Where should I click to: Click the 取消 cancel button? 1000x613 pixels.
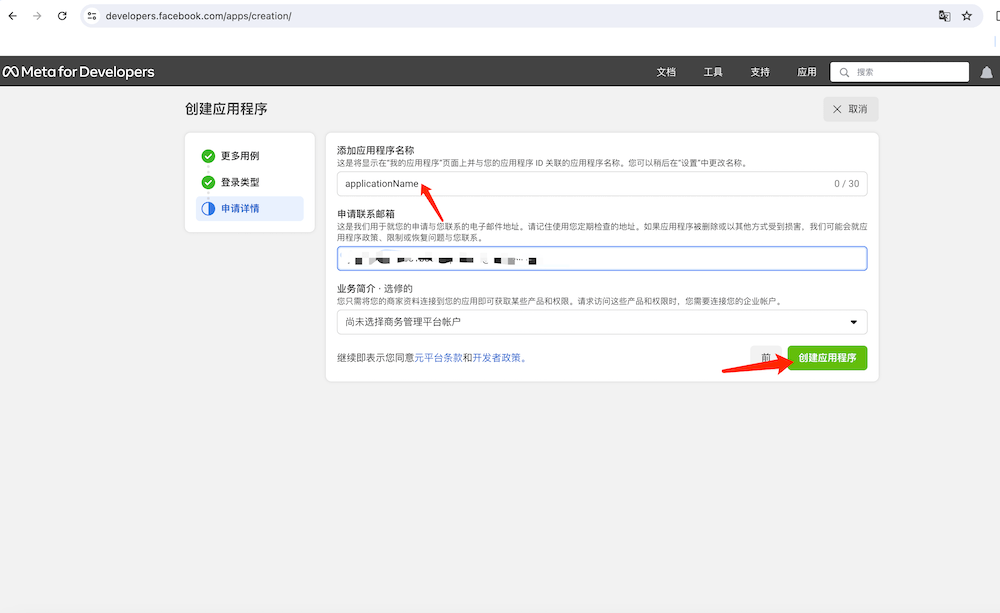850,109
